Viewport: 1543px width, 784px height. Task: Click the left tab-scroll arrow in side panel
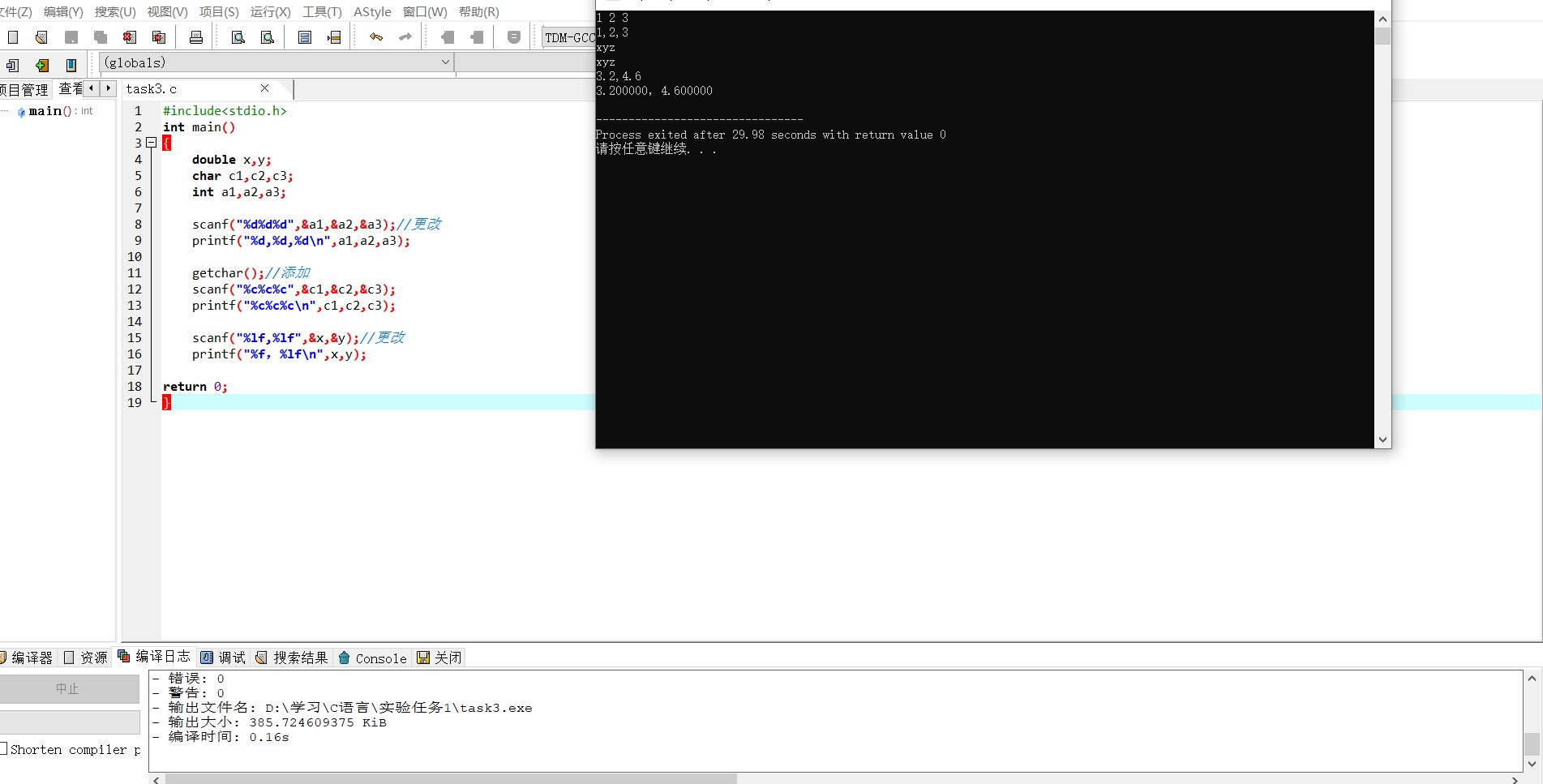tap(91, 88)
